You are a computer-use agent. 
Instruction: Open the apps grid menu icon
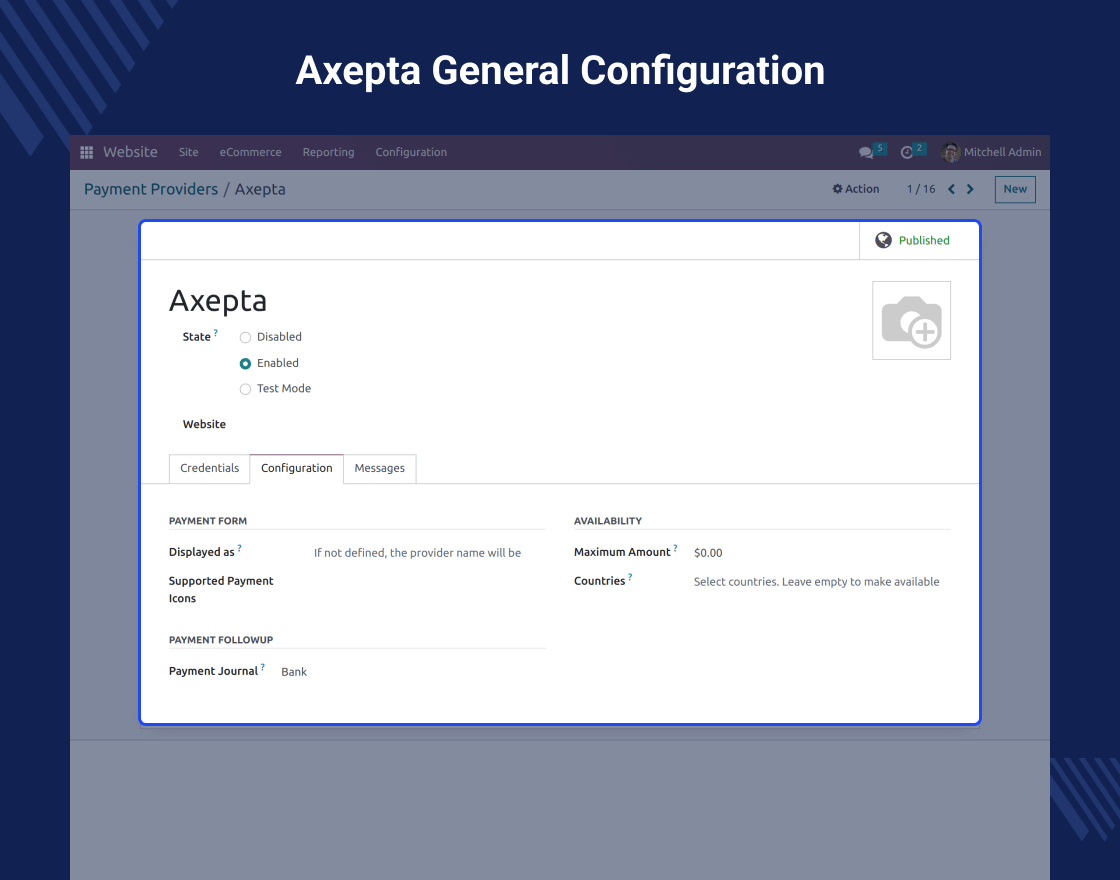pyautogui.click(x=86, y=152)
